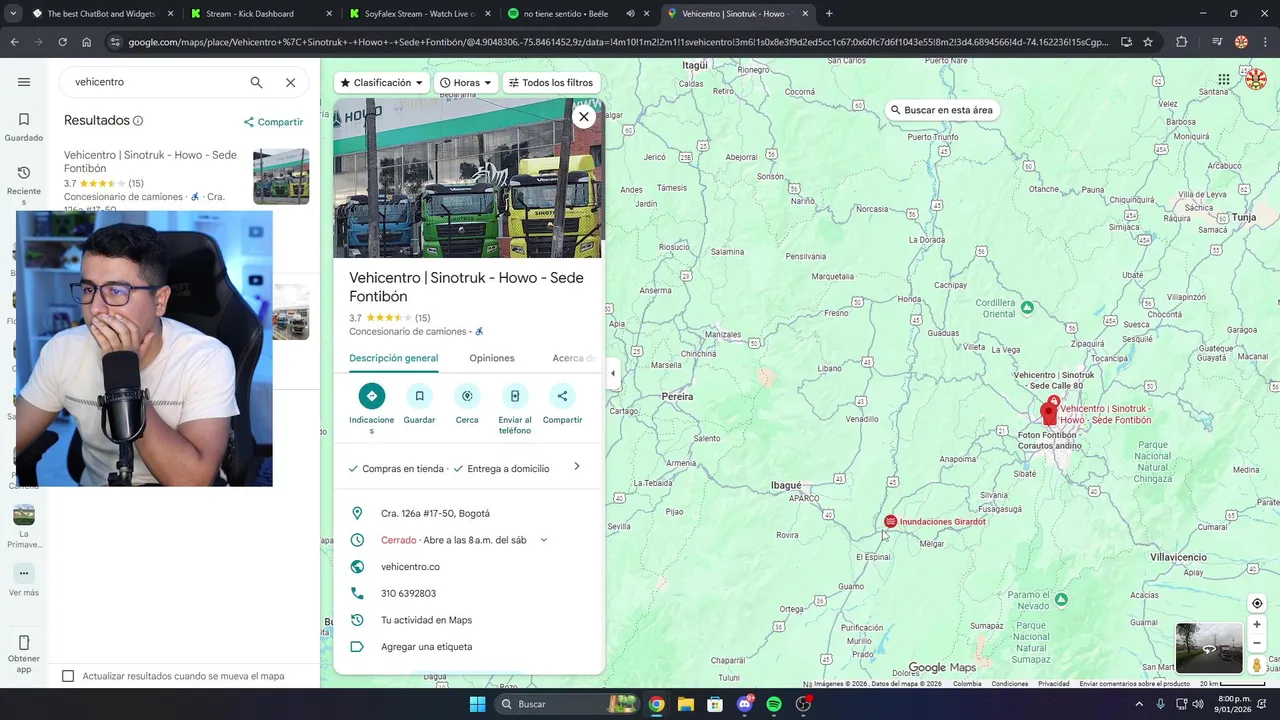Open the first result's truck photo thumbnail
The image size is (1280, 720).
coord(281,176)
